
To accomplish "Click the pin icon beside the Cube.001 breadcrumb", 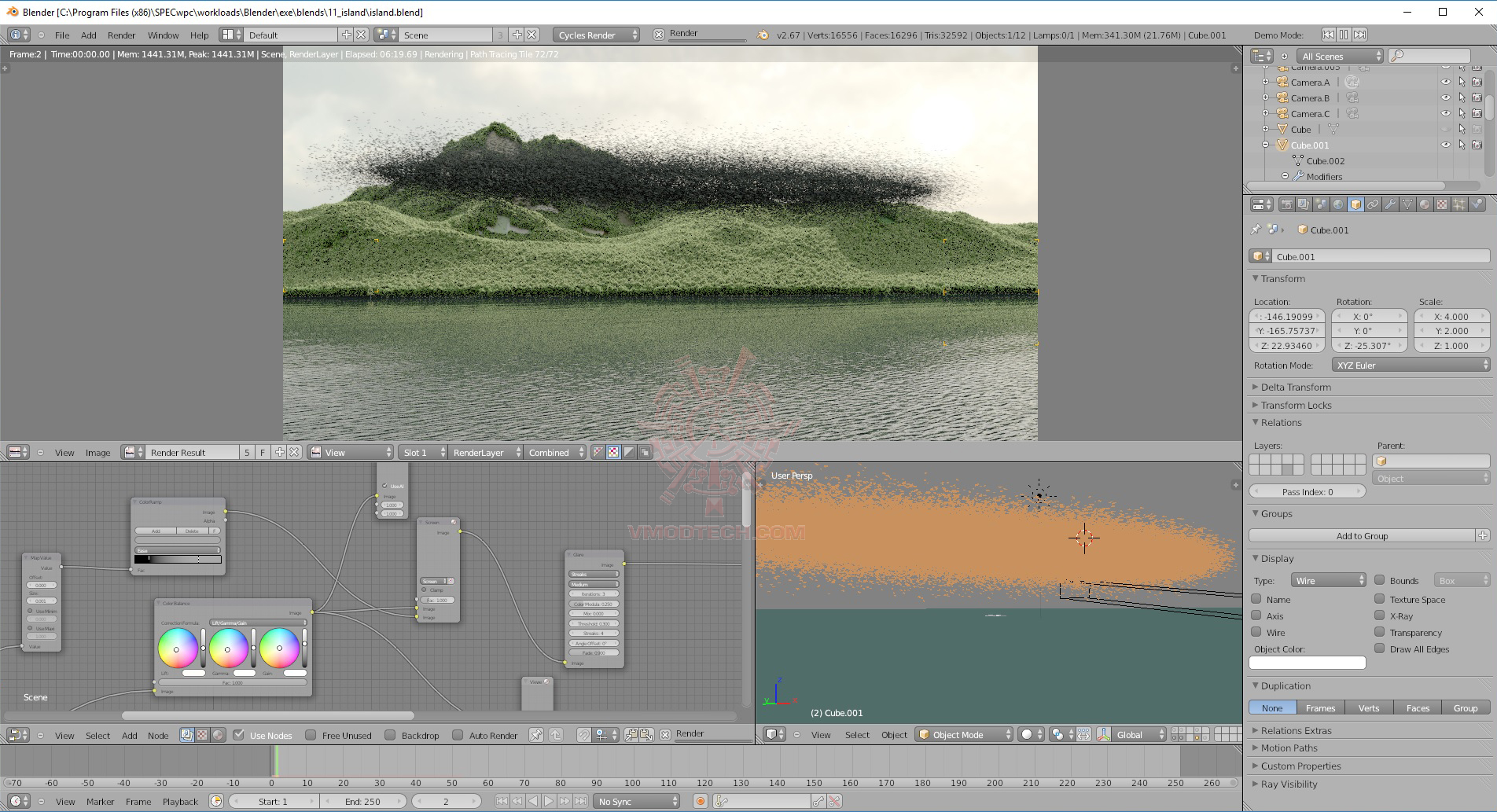I will (1256, 230).
